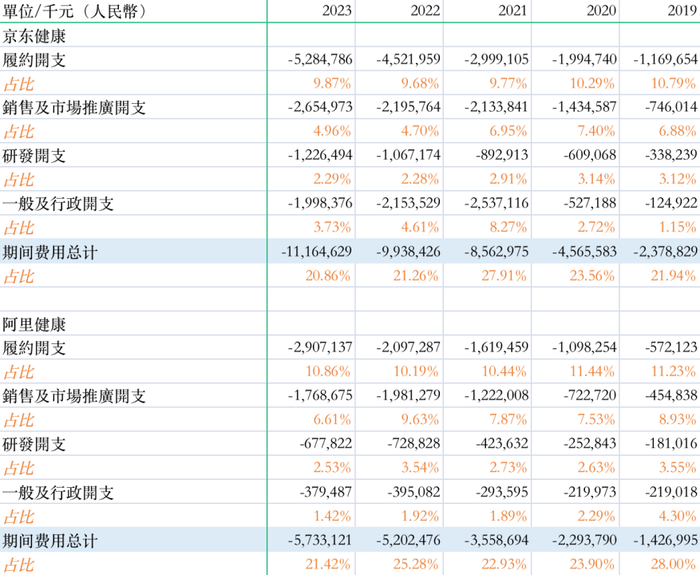Select percentage 21.42%

point(328,564)
